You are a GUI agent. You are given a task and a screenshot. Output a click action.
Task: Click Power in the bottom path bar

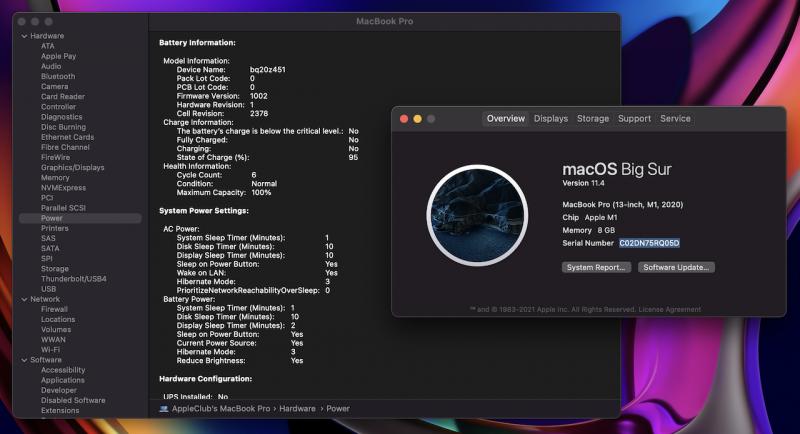pyautogui.click(x=338, y=409)
